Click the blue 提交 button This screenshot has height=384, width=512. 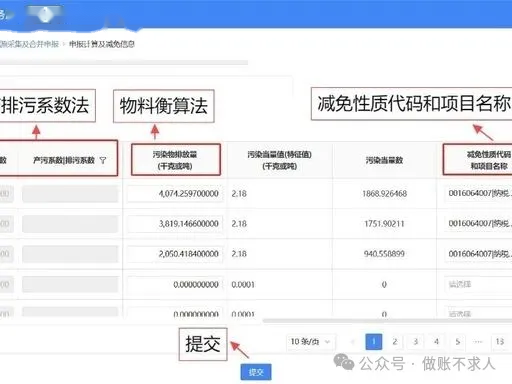pos(256,372)
